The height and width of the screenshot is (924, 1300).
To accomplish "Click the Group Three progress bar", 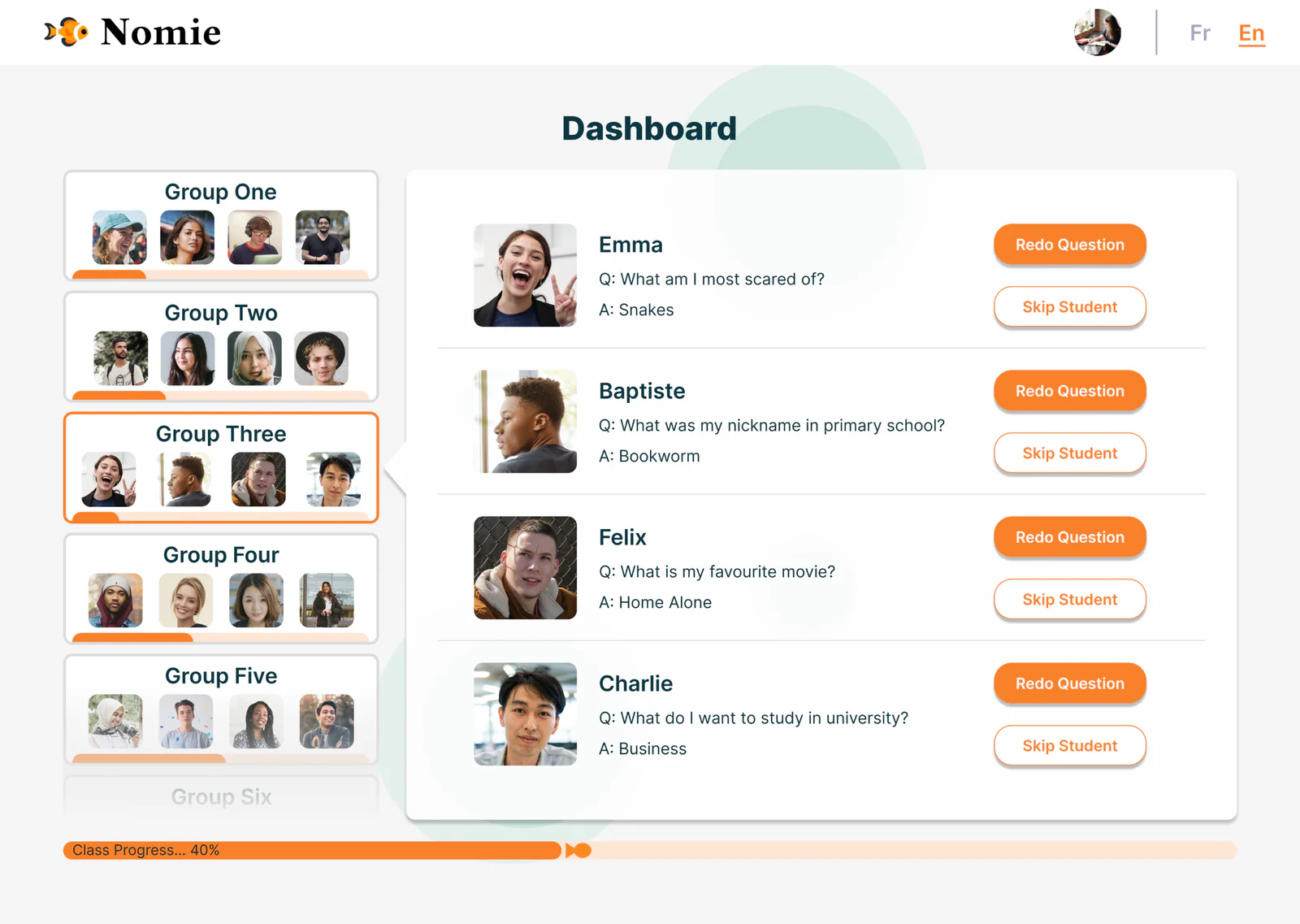I will tap(221, 517).
